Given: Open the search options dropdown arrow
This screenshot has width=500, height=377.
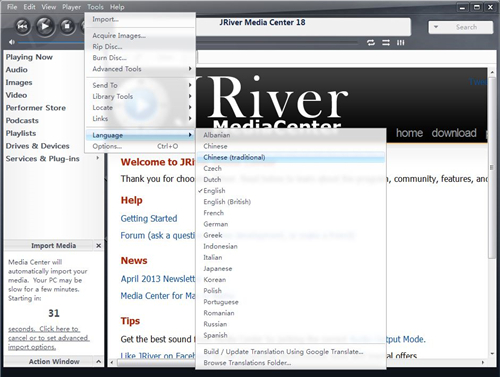Looking at the screenshot, I should click(436, 27).
